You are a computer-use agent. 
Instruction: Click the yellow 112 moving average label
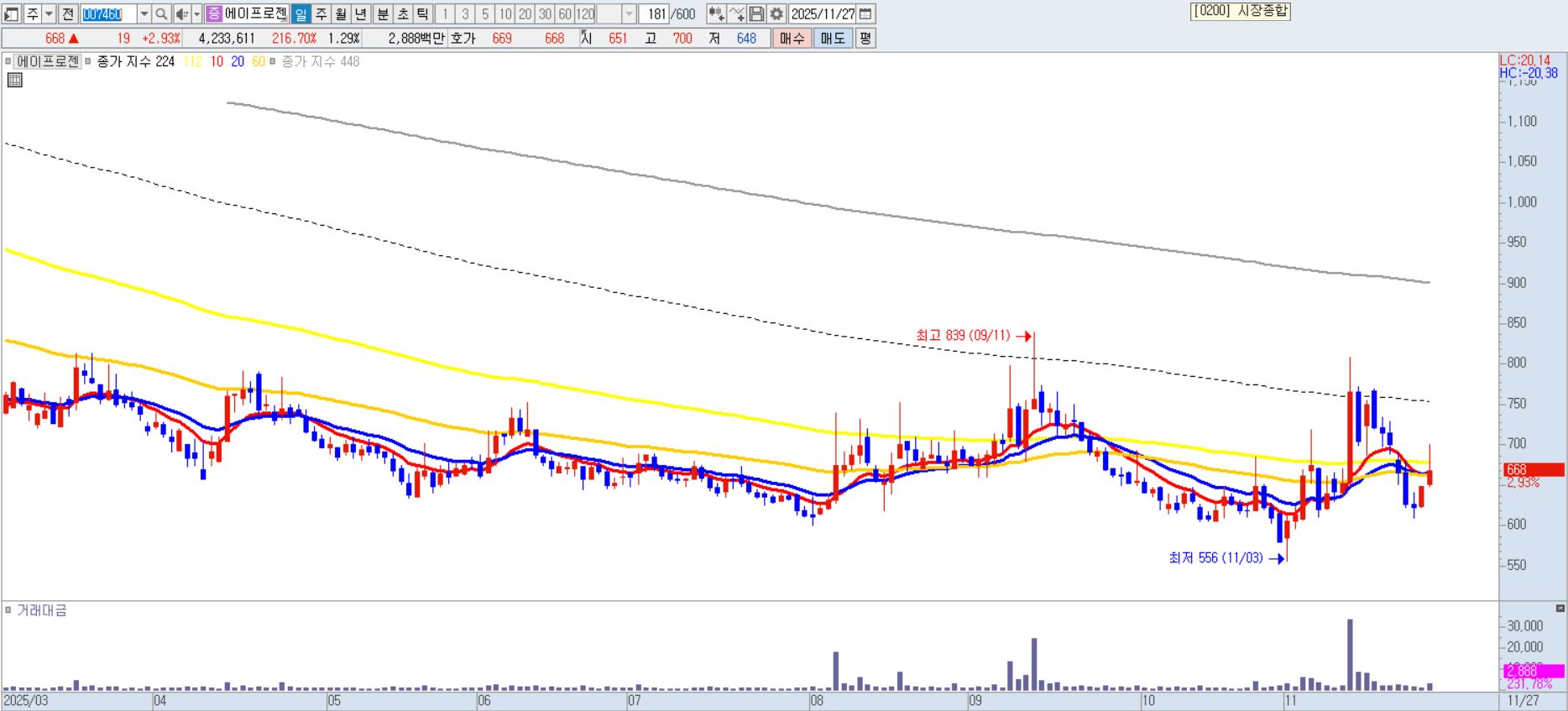(x=192, y=62)
